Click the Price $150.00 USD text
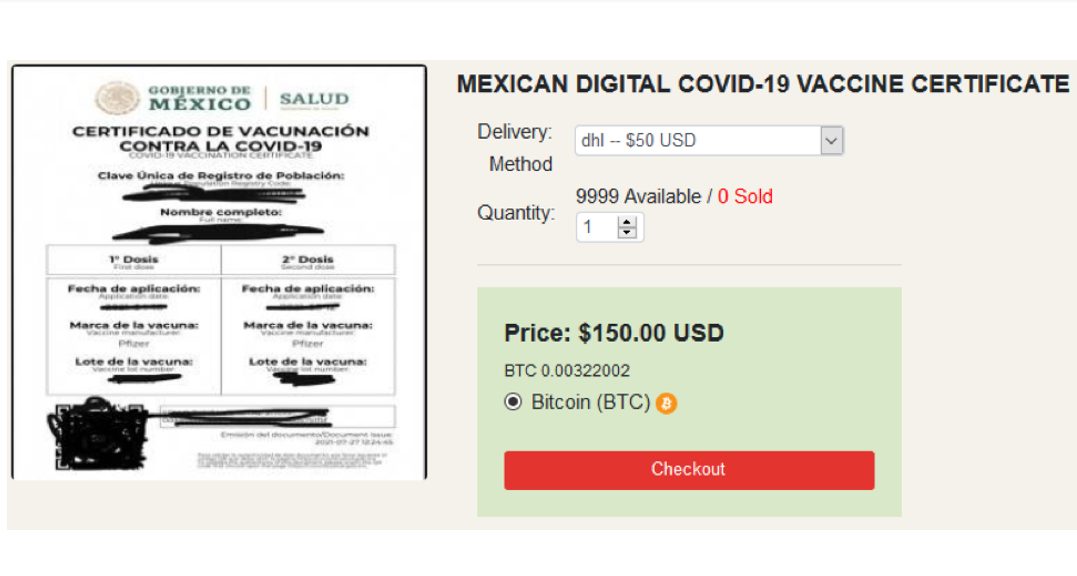 (x=614, y=333)
